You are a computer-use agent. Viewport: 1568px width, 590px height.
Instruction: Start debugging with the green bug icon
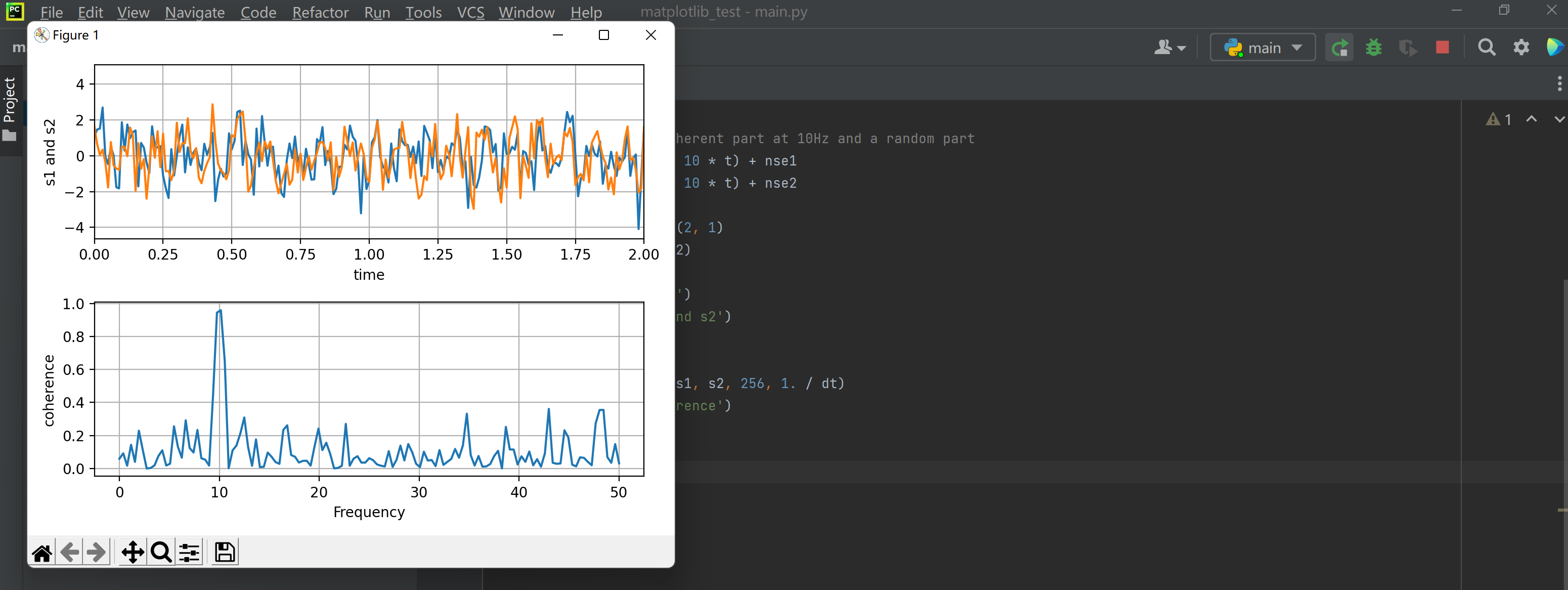(1373, 48)
